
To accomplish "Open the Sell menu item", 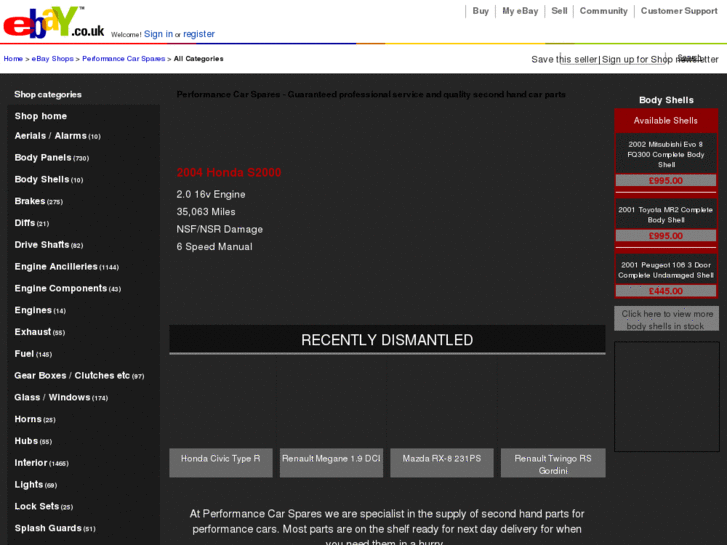I will pyautogui.click(x=559, y=11).
